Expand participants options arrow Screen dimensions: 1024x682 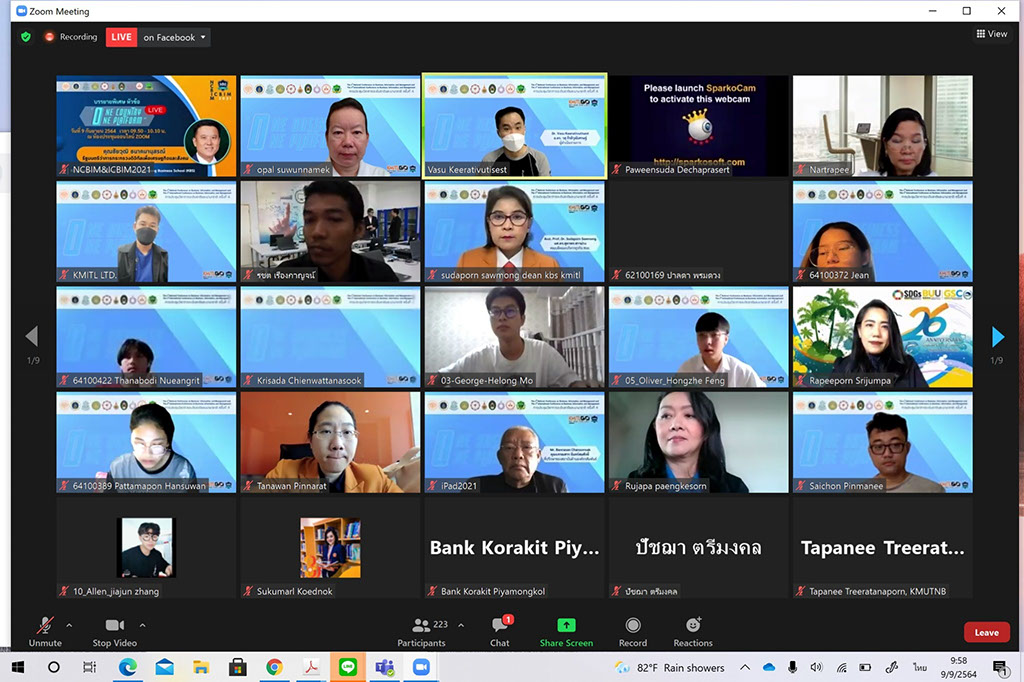click(x=461, y=625)
